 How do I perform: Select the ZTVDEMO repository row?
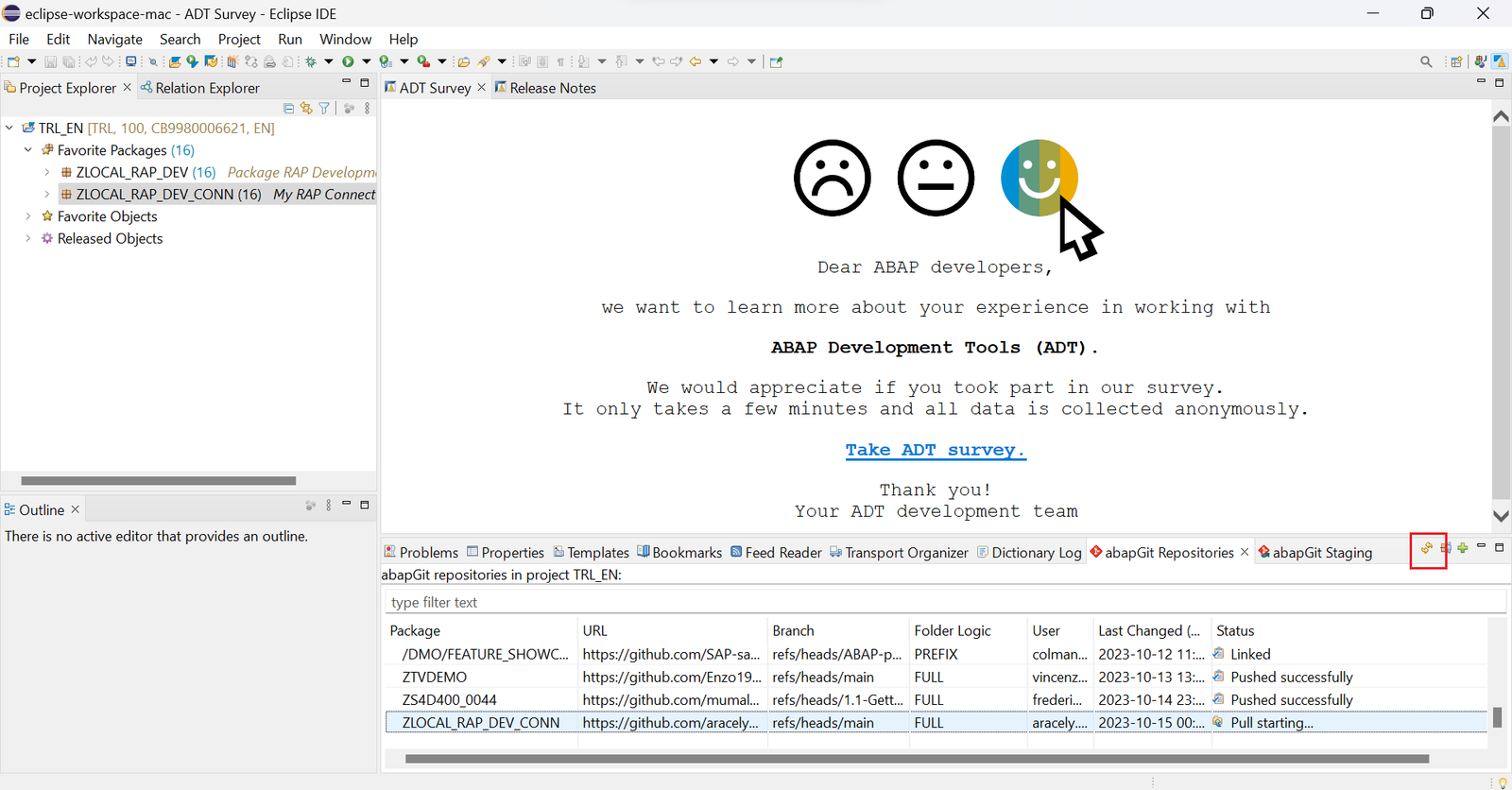(x=936, y=677)
